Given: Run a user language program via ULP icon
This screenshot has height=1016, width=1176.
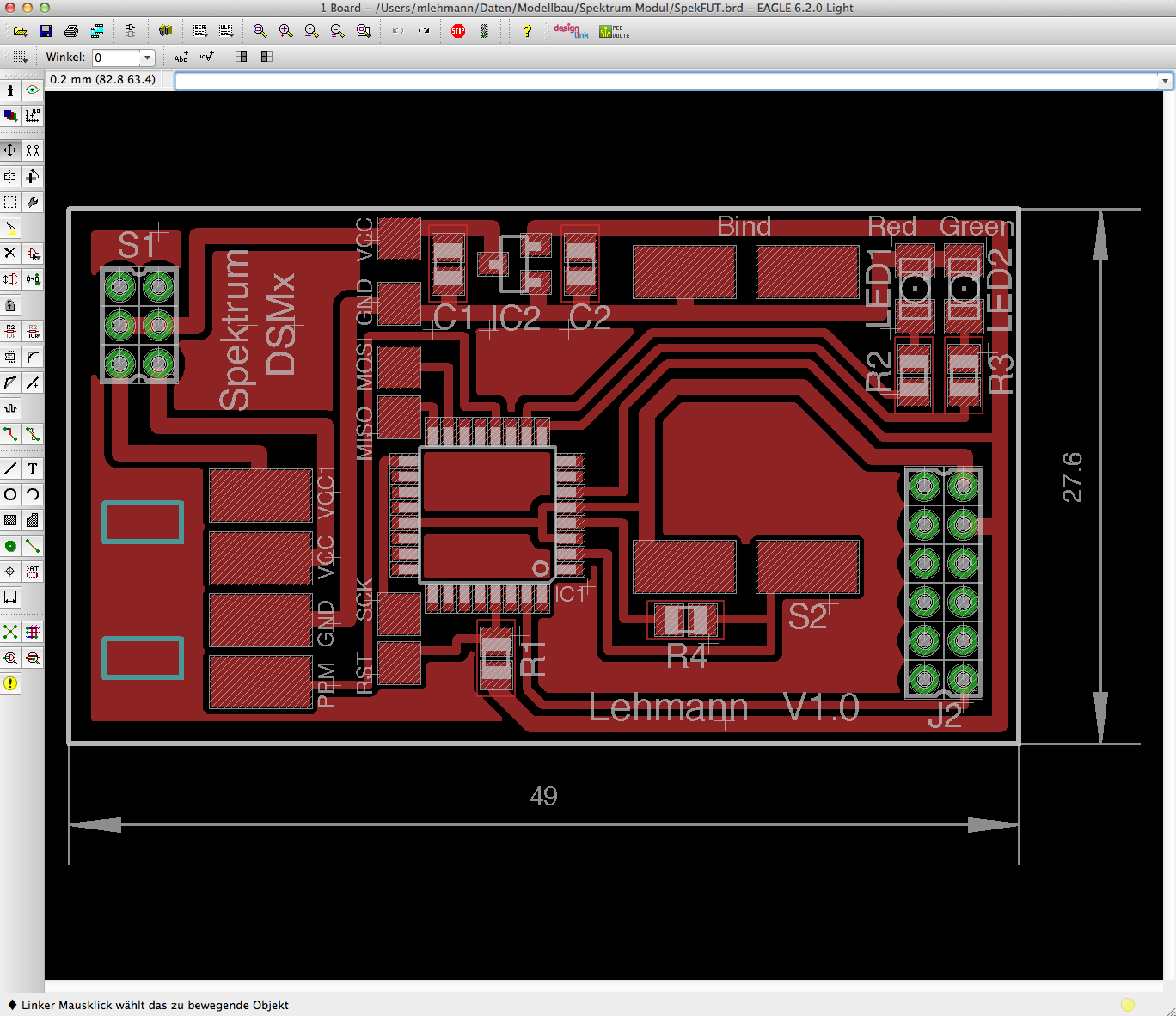Looking at the screenshot, I should 226,31.
